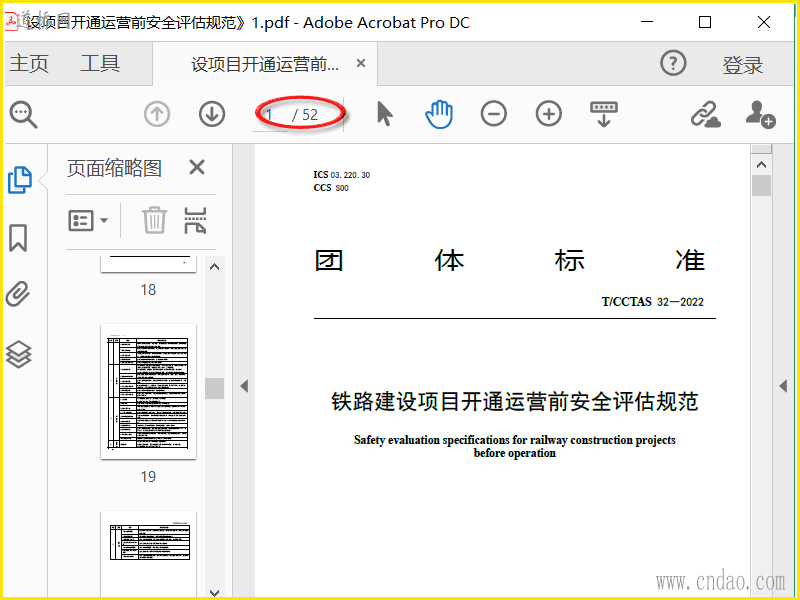Click the thumbnail panel scrollbar handle
Image resolution: width=800 pixels, height=600 pixels.
(x=214, y=388)
